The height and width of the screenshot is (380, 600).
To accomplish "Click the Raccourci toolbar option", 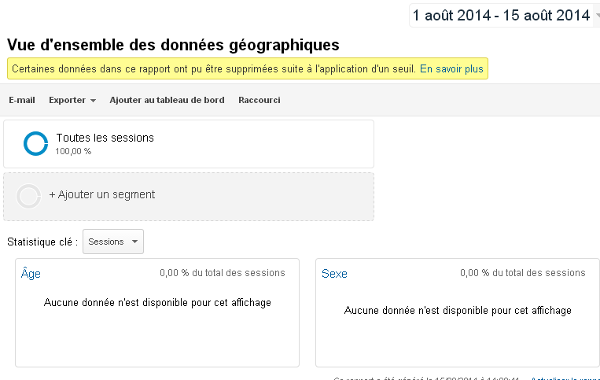I will tap(259, 100).
